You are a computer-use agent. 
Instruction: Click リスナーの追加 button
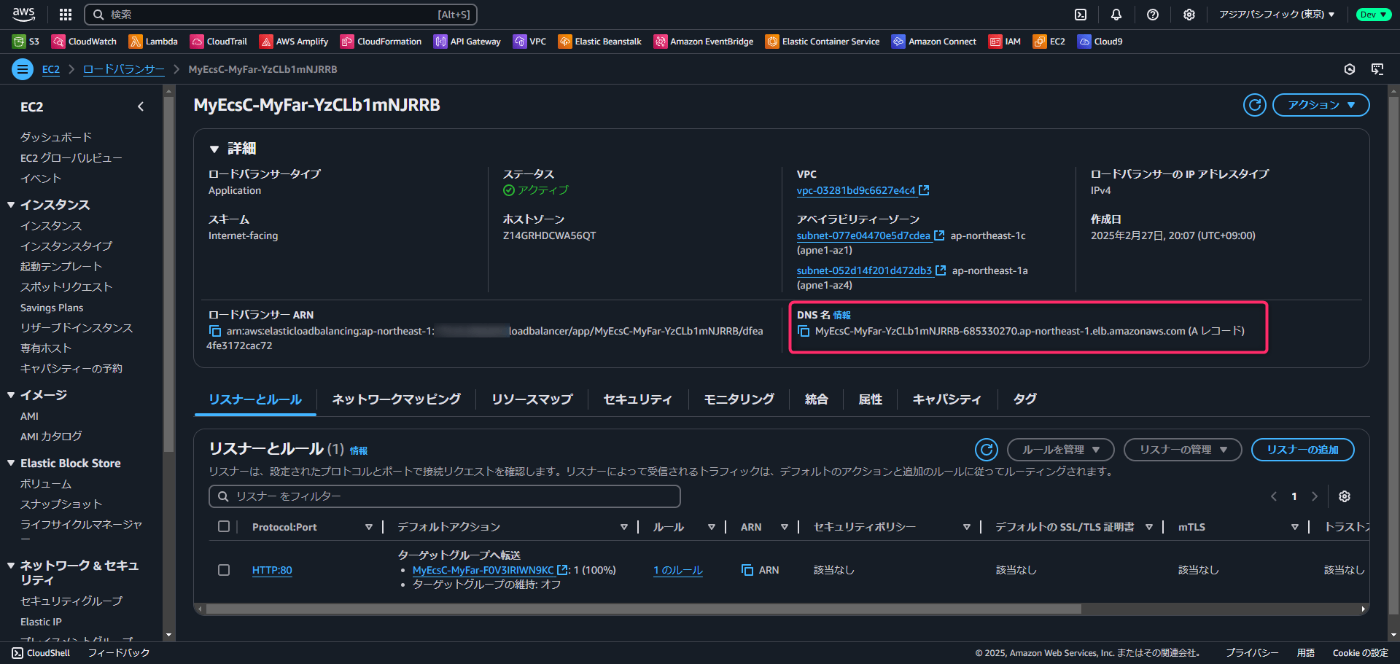coord(1302,450)
